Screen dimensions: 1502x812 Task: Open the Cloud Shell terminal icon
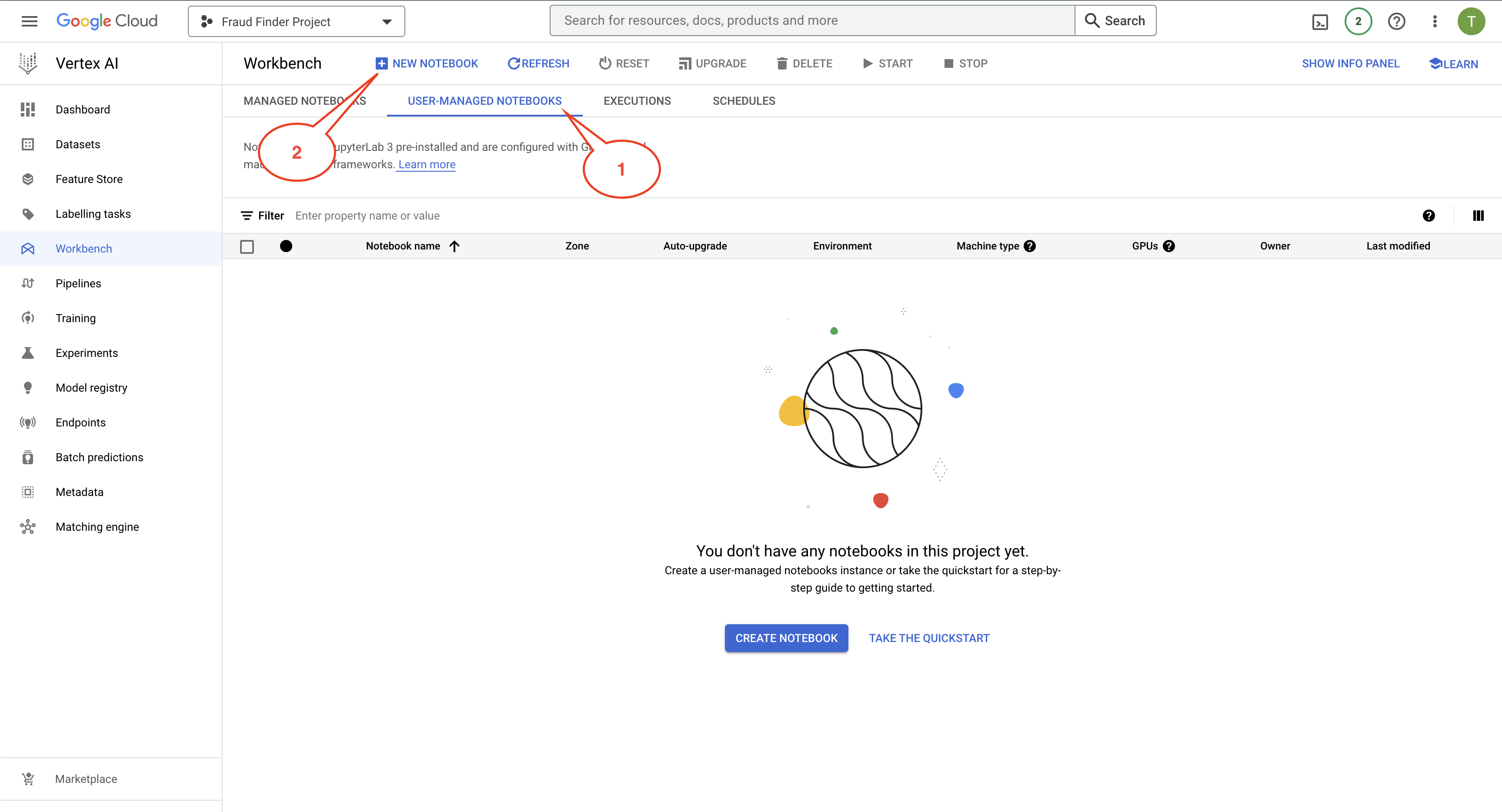point(1319,22)
